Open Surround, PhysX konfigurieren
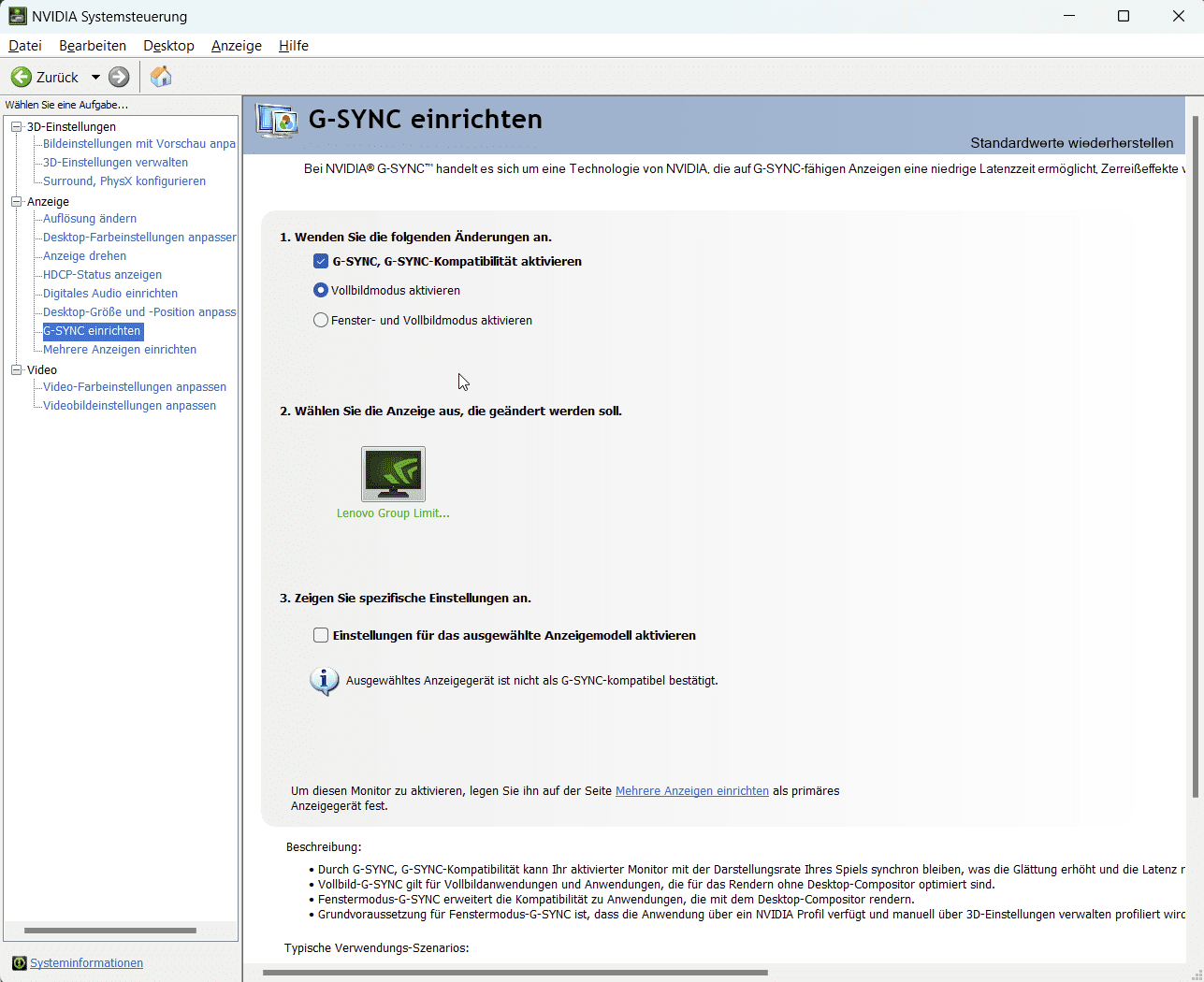Image resolution: width=1204 pixels, height=982 pixels. 124,181
